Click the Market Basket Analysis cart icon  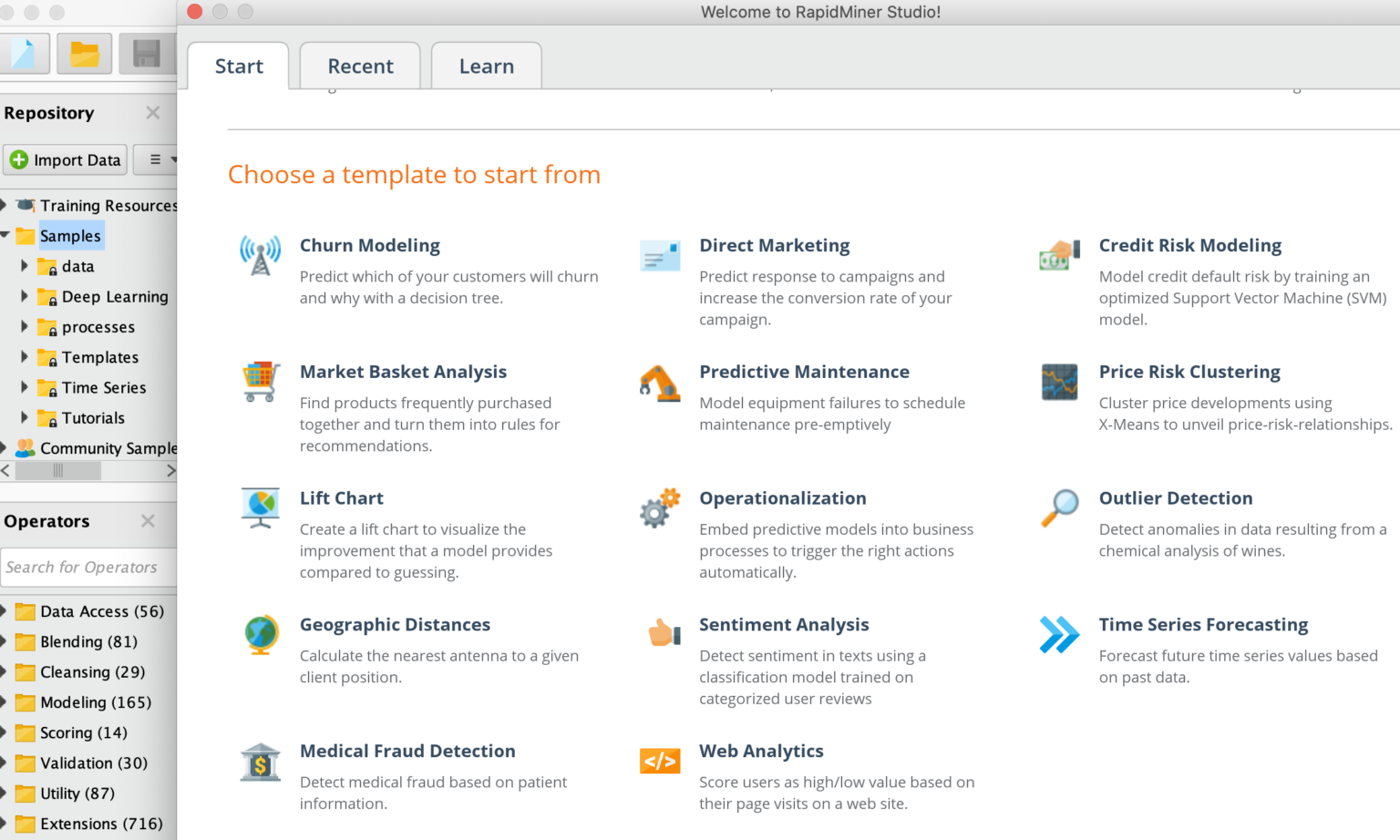click(261, 382)
